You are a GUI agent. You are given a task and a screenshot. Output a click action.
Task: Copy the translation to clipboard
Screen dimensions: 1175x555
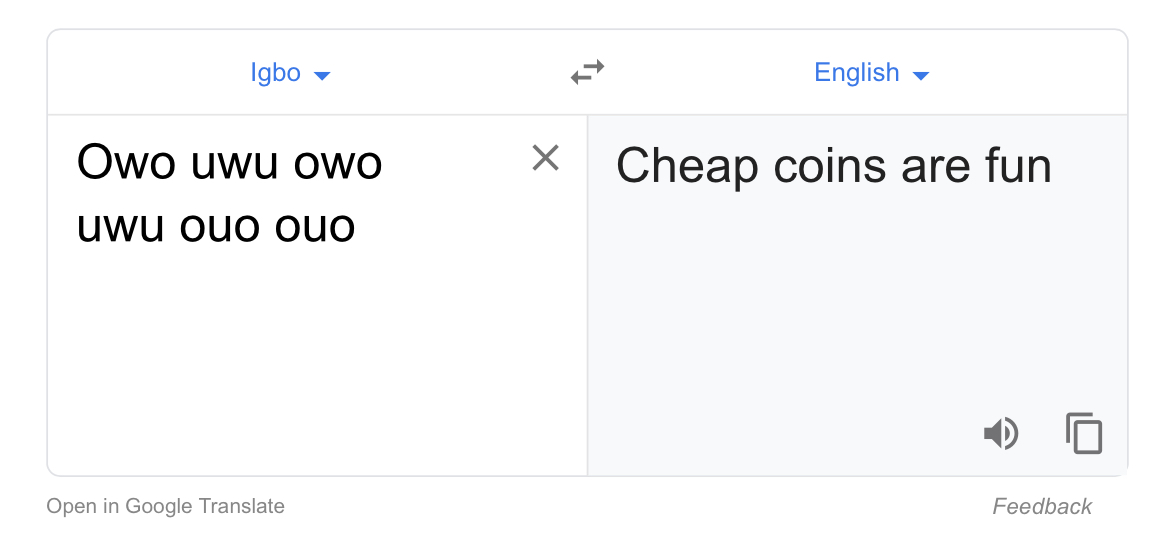pyautogui.click(x=1084, y=434)
